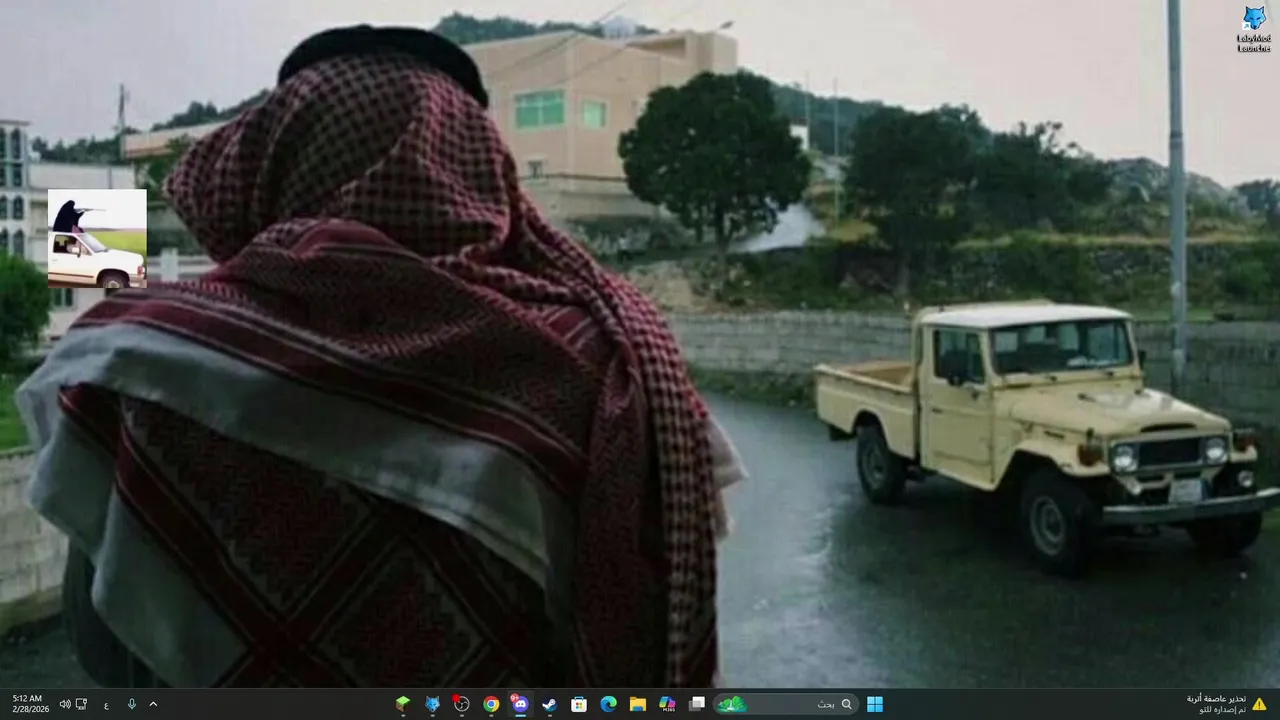
Task: Launch Microsoft Edge from the taskbar
Action: [608, 704]
